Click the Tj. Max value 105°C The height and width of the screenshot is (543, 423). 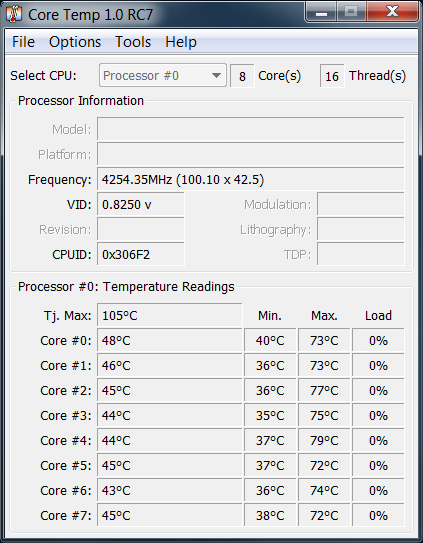170,315
